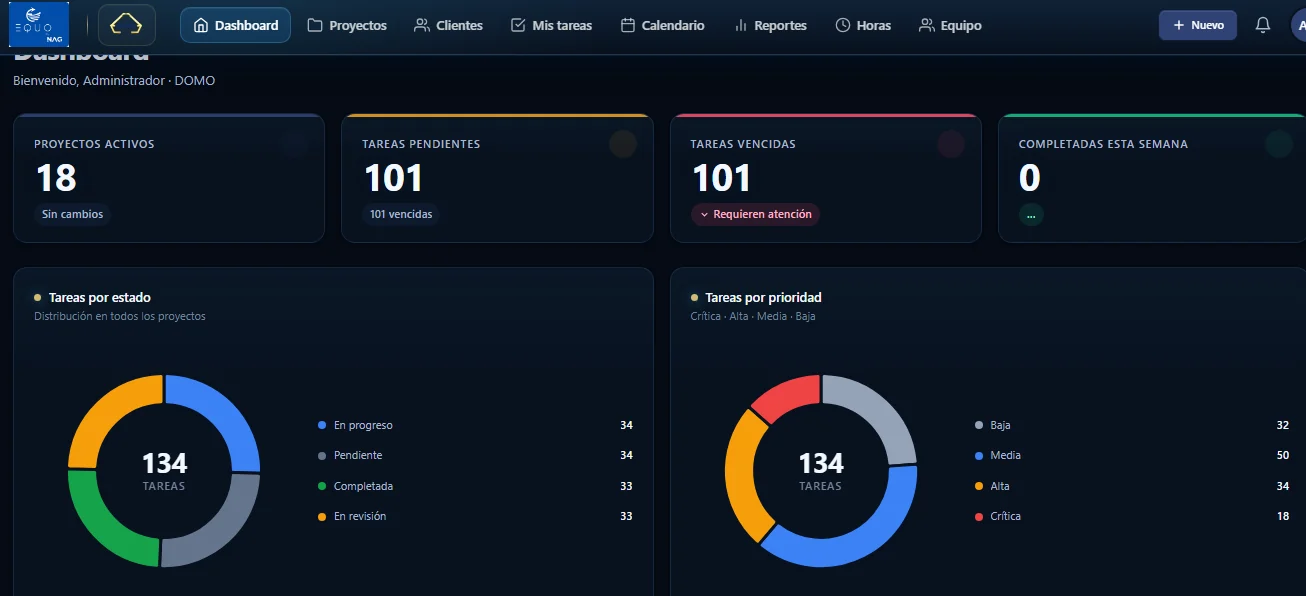This screenshot has width=1306, height=596.
Task: Select the Baja priority legend entry
Action: tap(1132, 425)
